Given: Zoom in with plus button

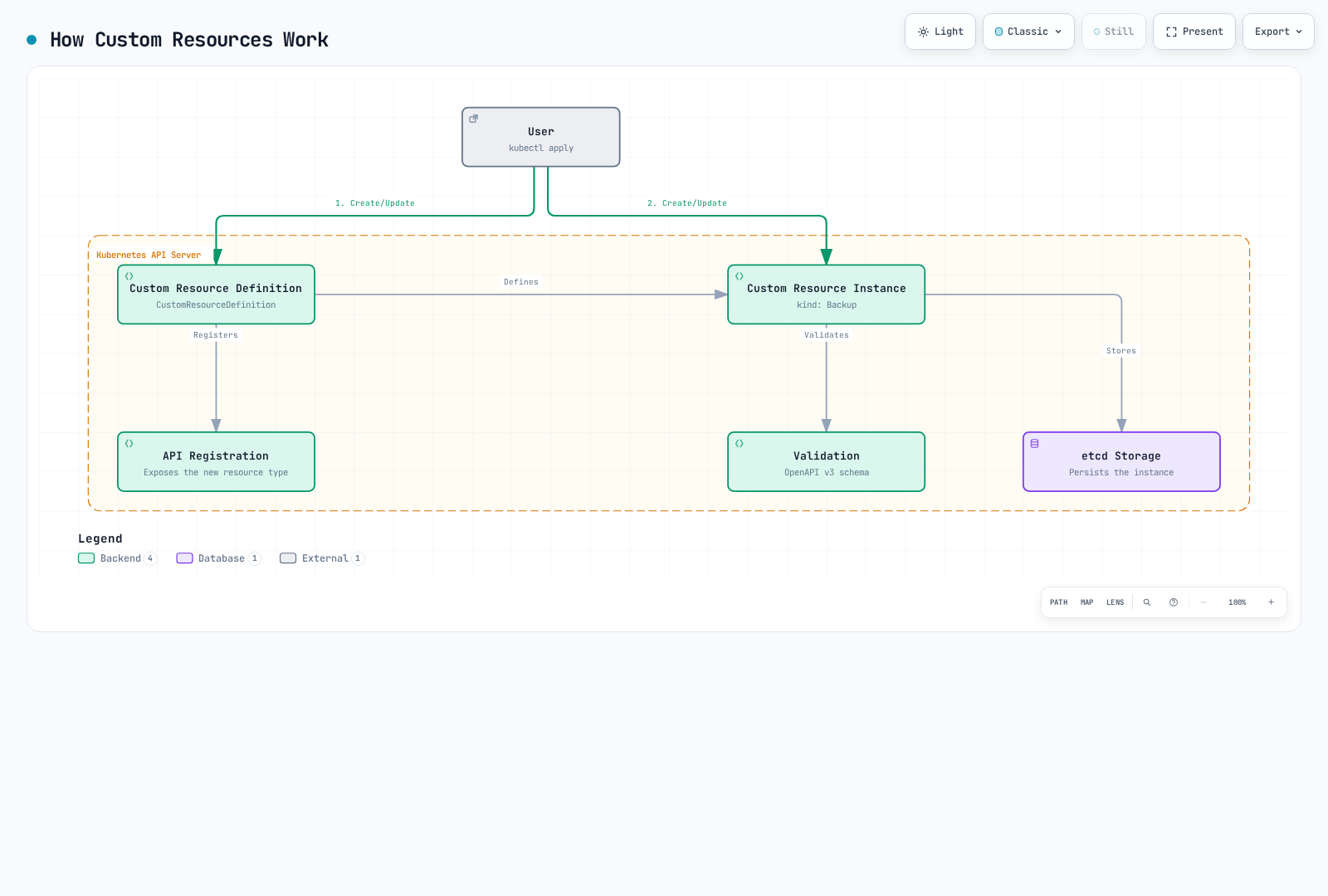Looking at the screenshot, I should [1271, 602].
